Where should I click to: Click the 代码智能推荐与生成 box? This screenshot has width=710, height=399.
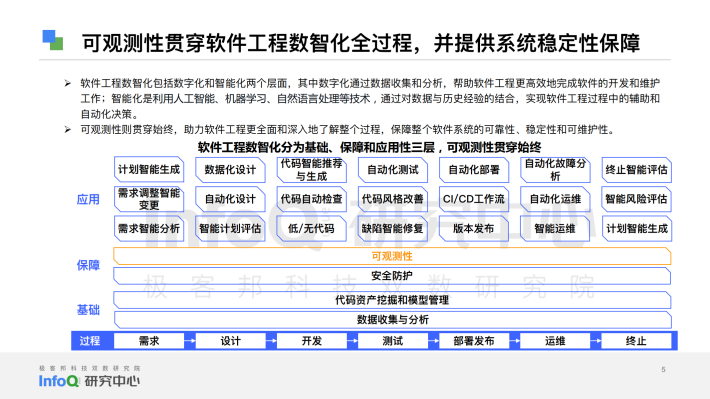pos(312,169)
